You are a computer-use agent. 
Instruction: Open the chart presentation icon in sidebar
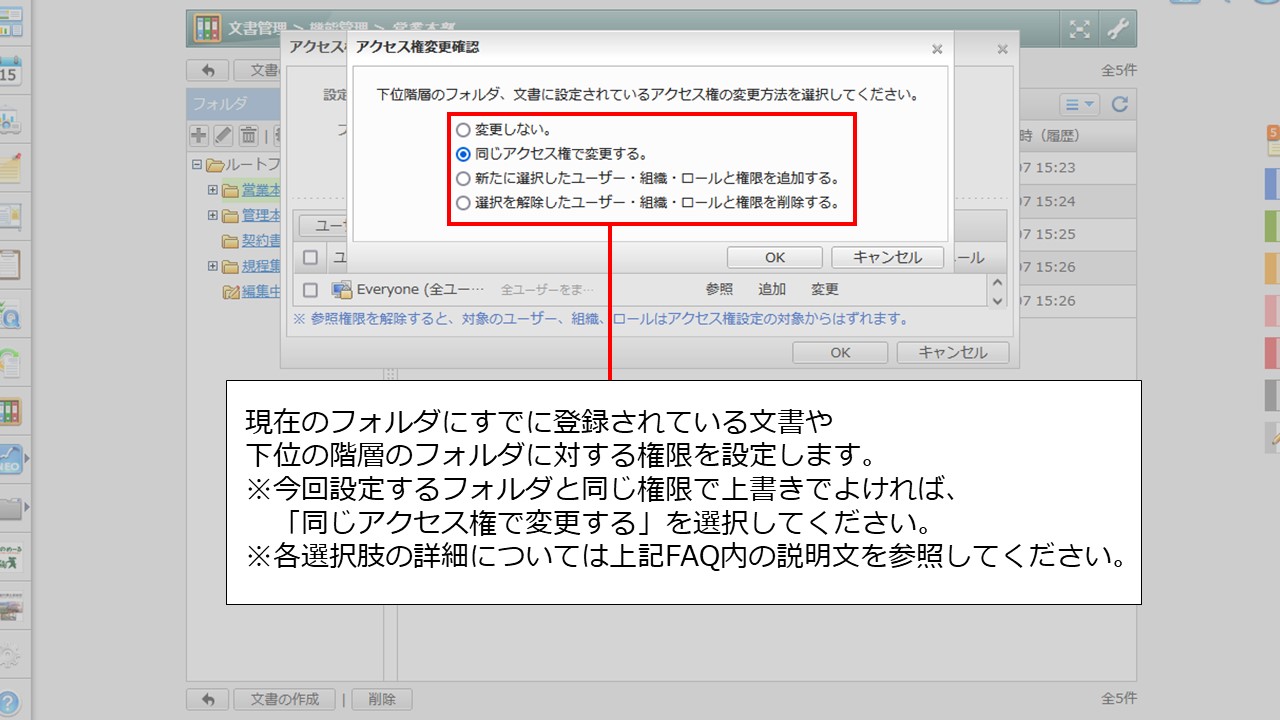(10, 120)
